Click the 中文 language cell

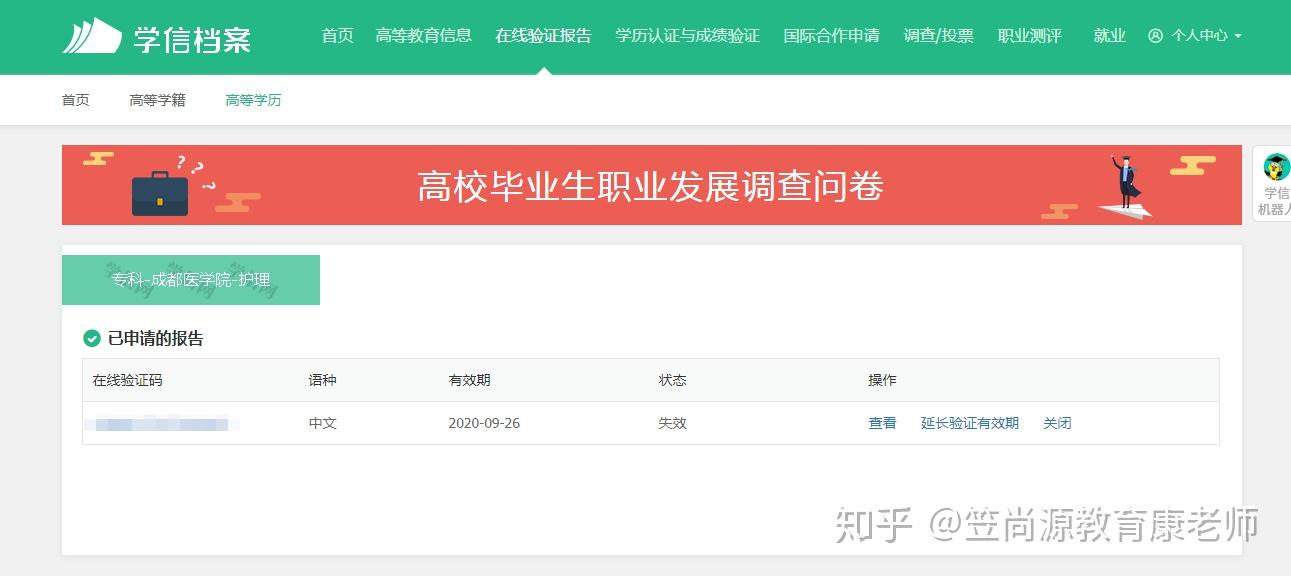(x=323, y=423)
